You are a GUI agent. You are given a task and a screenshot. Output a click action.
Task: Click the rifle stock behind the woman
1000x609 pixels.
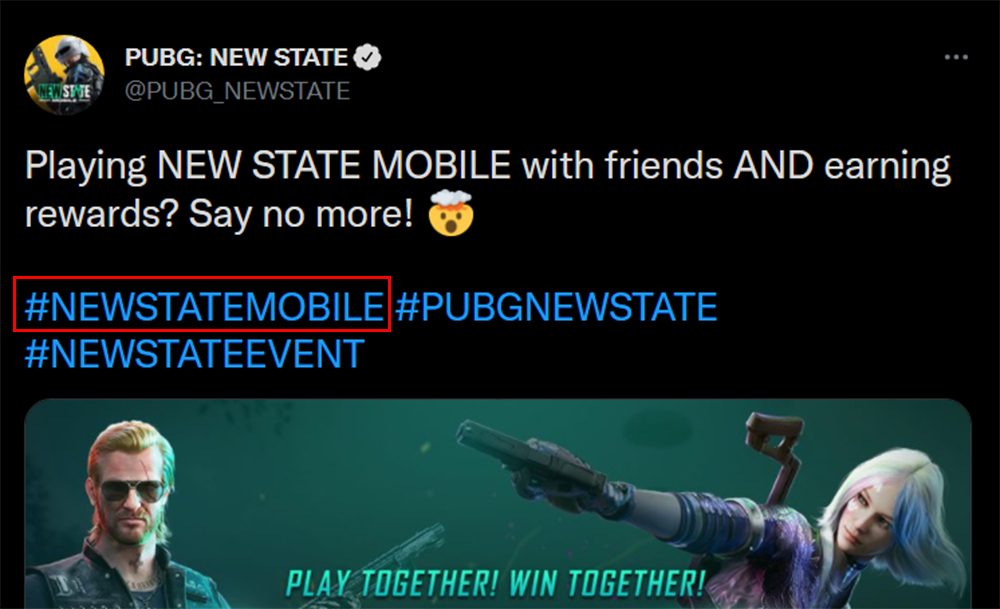[775, 446]
